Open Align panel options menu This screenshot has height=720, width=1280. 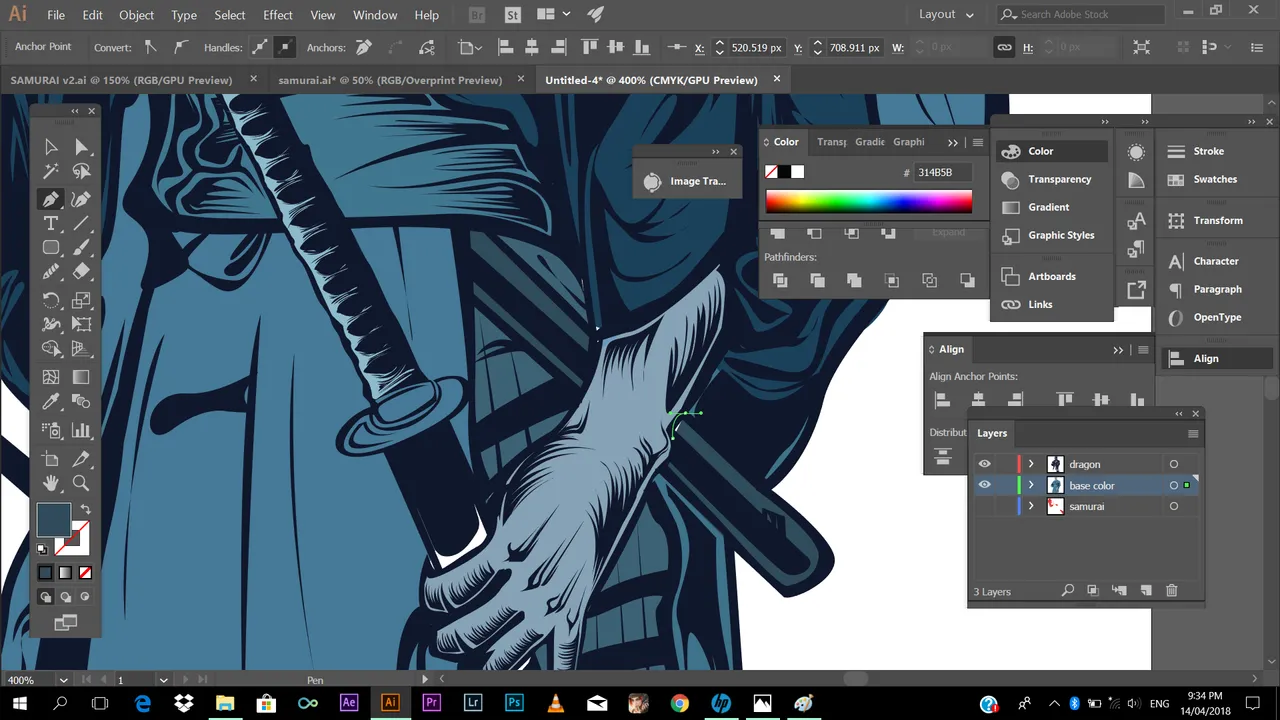[1143, 350]
